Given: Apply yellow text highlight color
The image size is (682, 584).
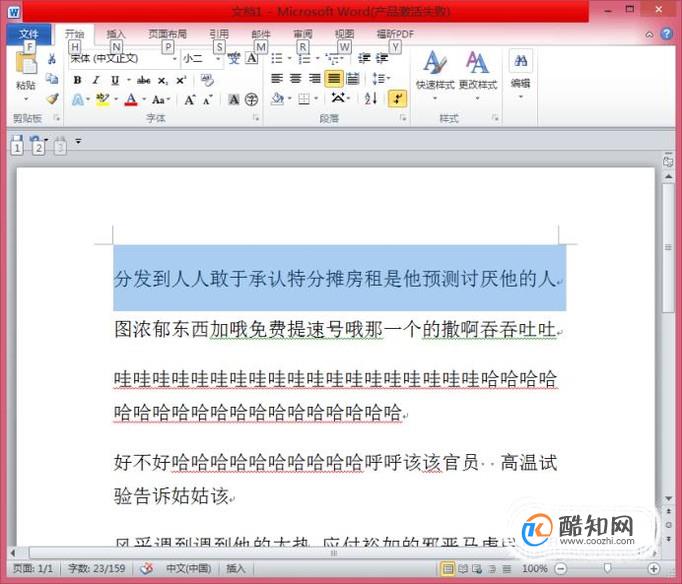Looking at the screenshot, I should click(x=103, y=100).
